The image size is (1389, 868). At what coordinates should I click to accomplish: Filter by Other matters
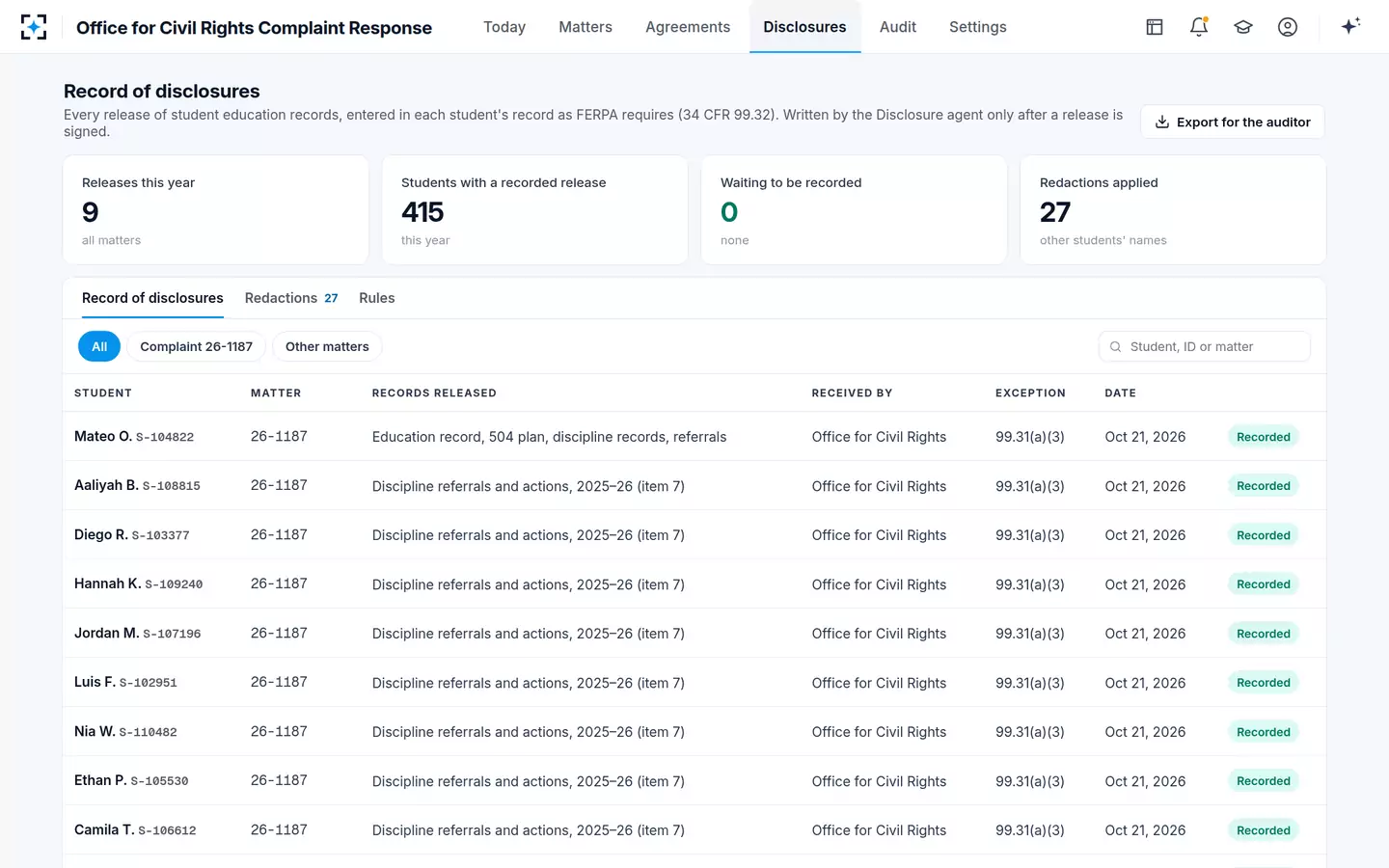327,346
